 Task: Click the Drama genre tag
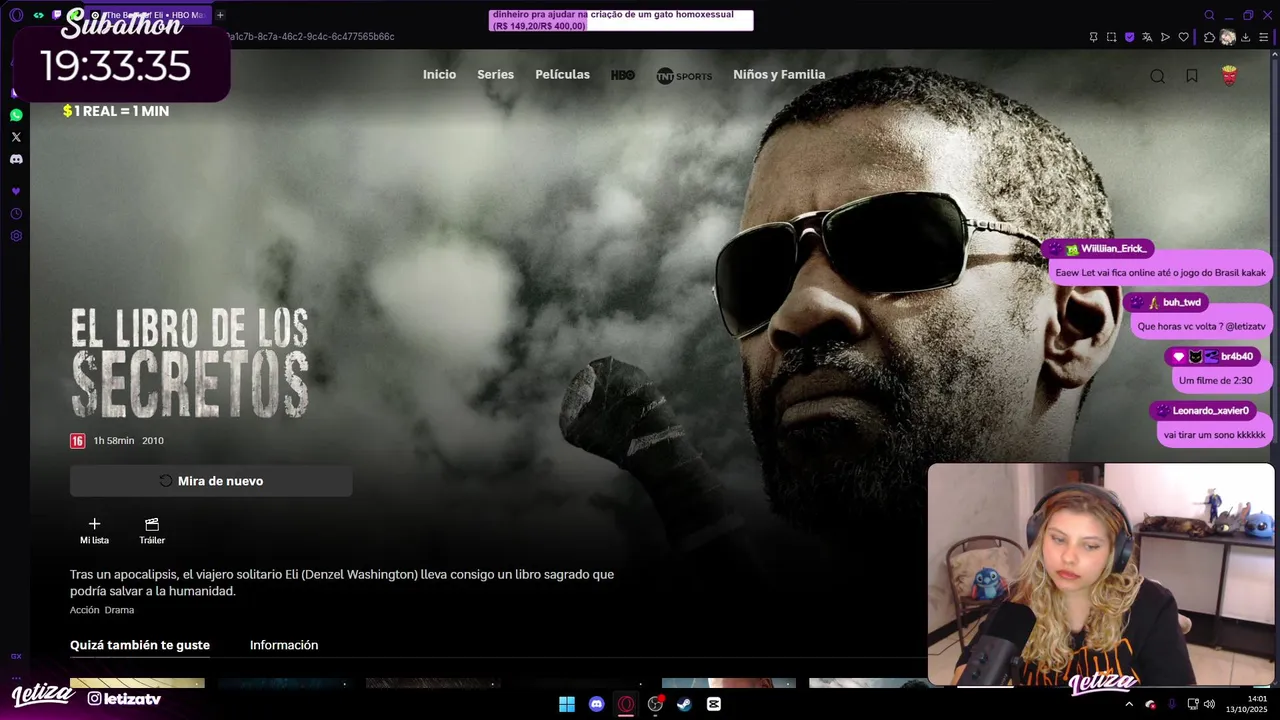pos(119,610)
